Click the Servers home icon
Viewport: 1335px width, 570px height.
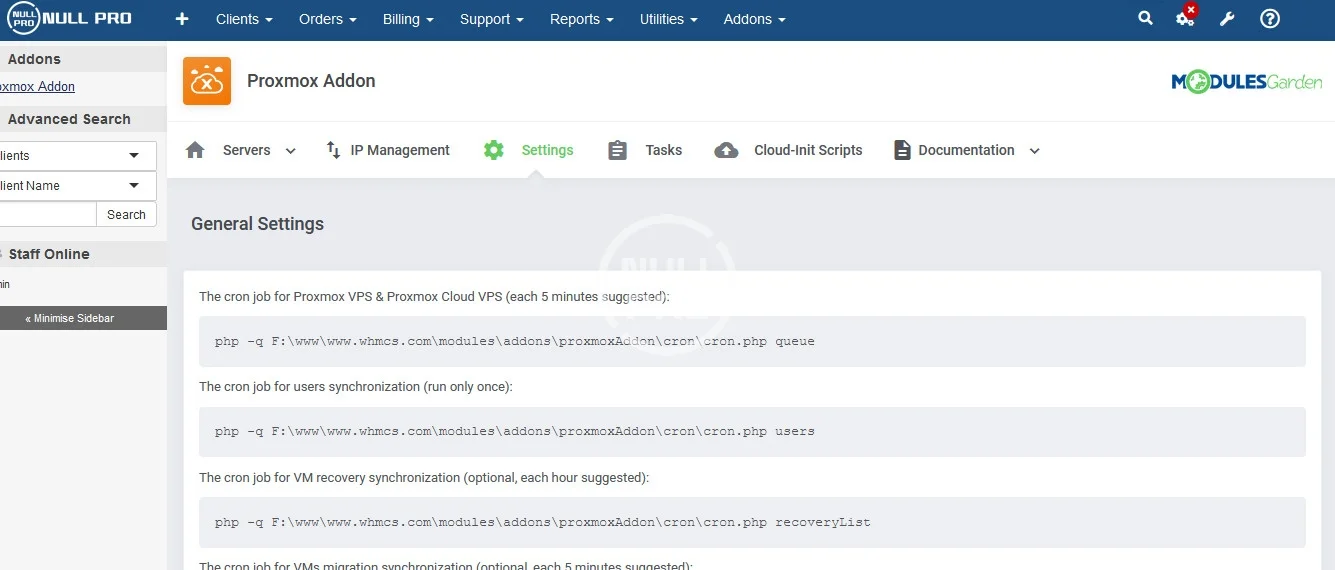click(195, 150)
